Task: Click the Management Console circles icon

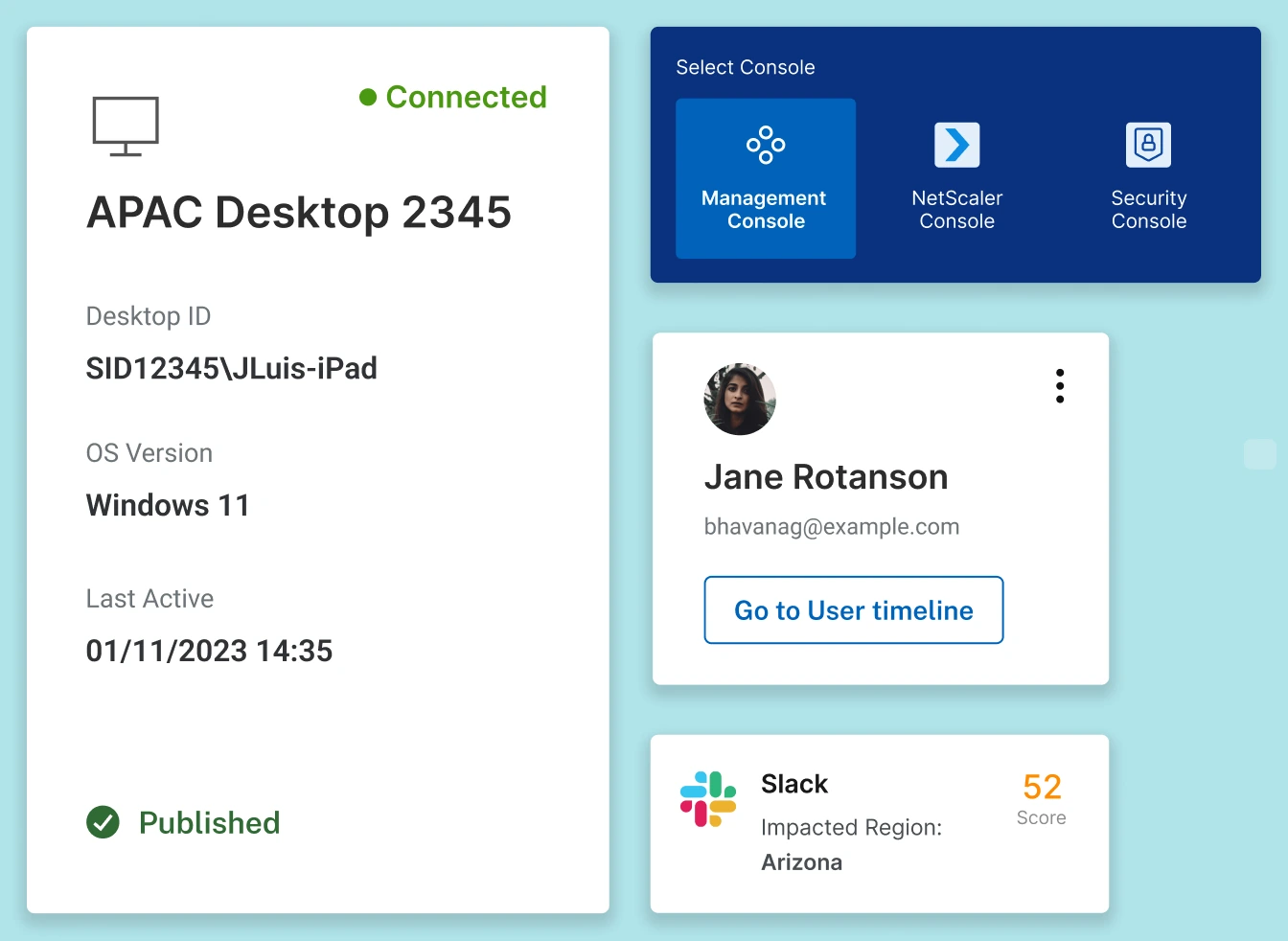Action: pos(766,145)
